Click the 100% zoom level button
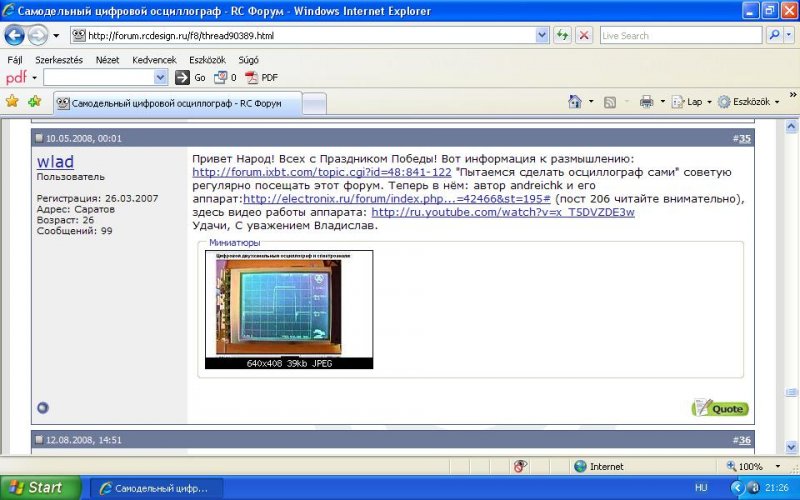This screenshot has width=800, height=500. point(744,466)
